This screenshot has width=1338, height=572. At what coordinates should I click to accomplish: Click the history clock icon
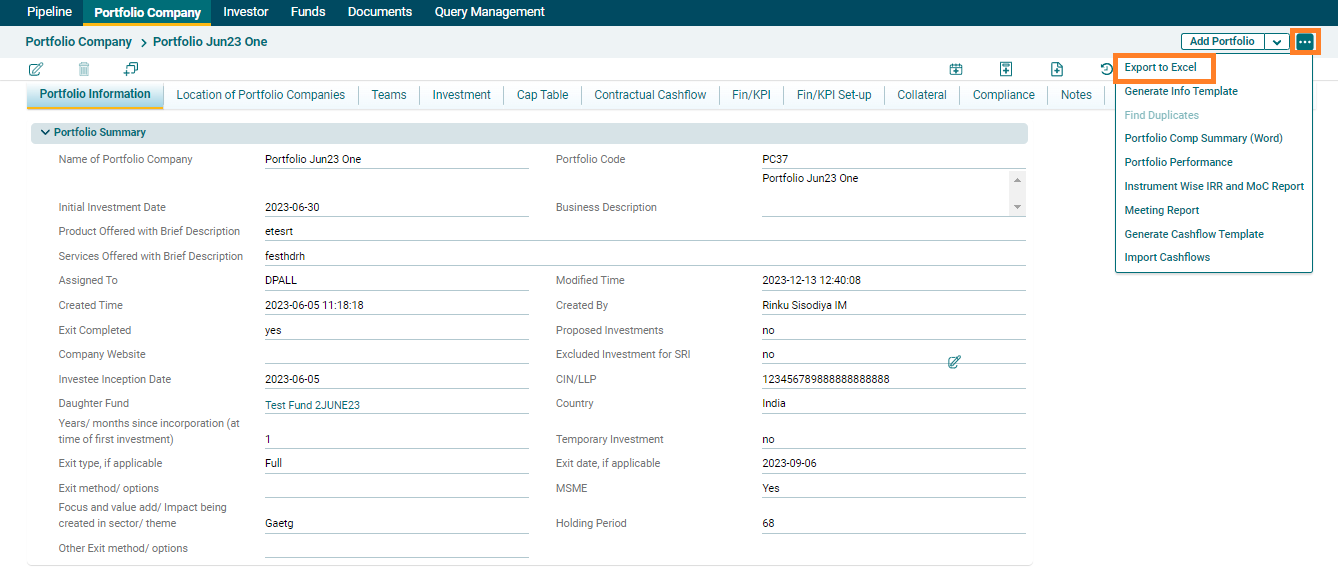point(1106,69)
